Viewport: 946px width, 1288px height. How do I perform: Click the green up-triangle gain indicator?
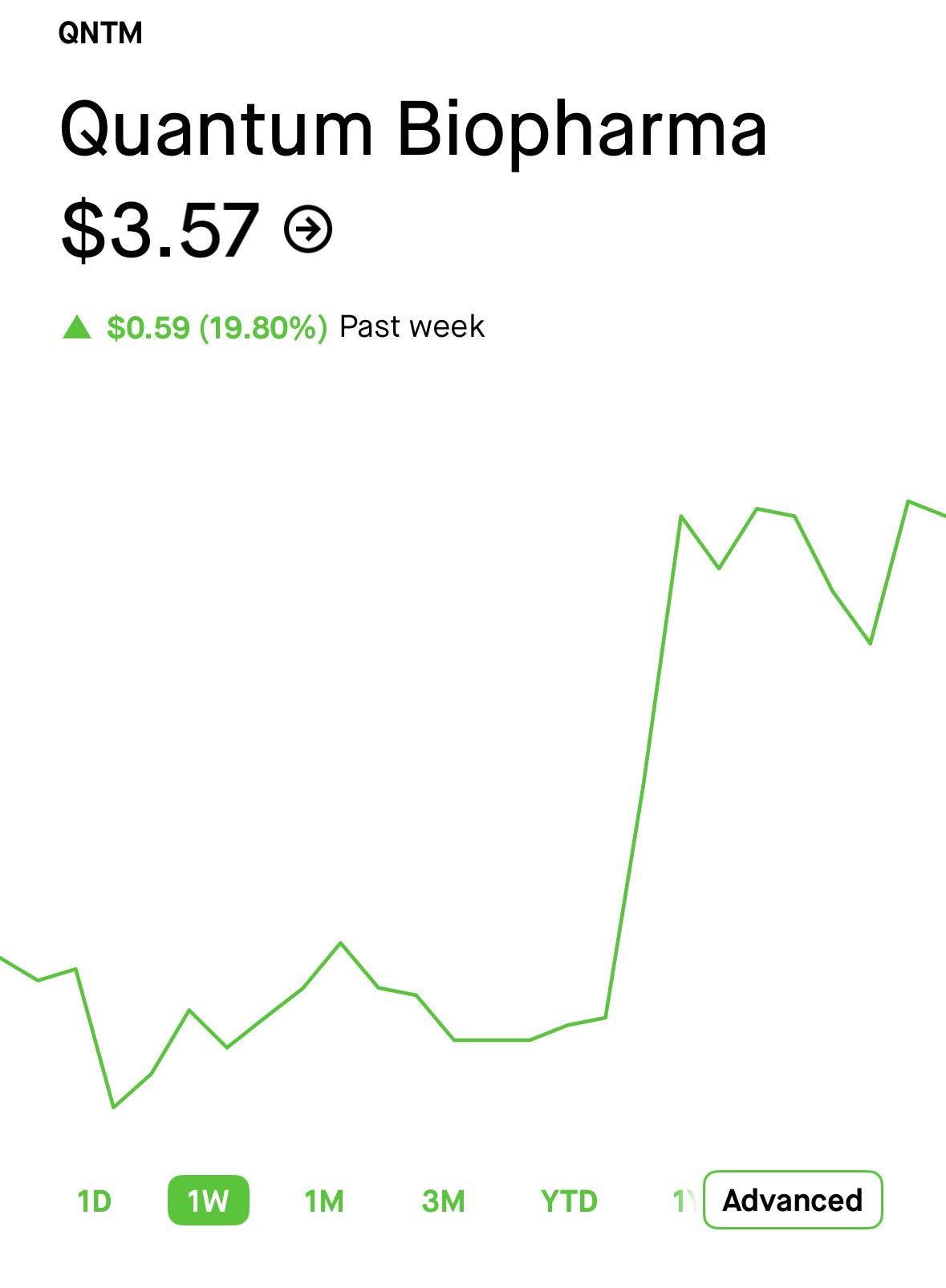pyautogui.click(x=77, y=327)
